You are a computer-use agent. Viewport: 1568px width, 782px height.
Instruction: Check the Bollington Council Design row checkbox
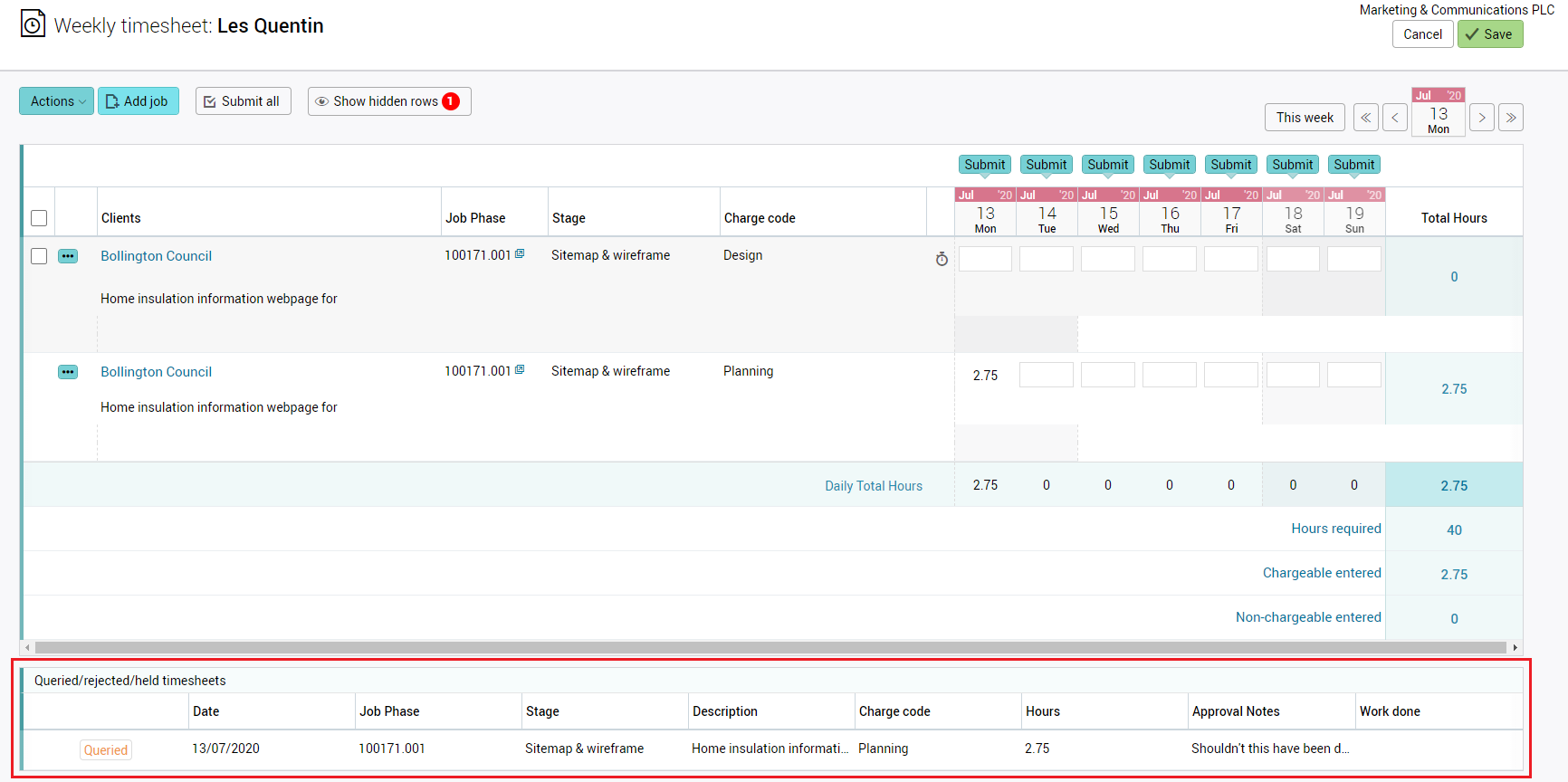(39, 256)
